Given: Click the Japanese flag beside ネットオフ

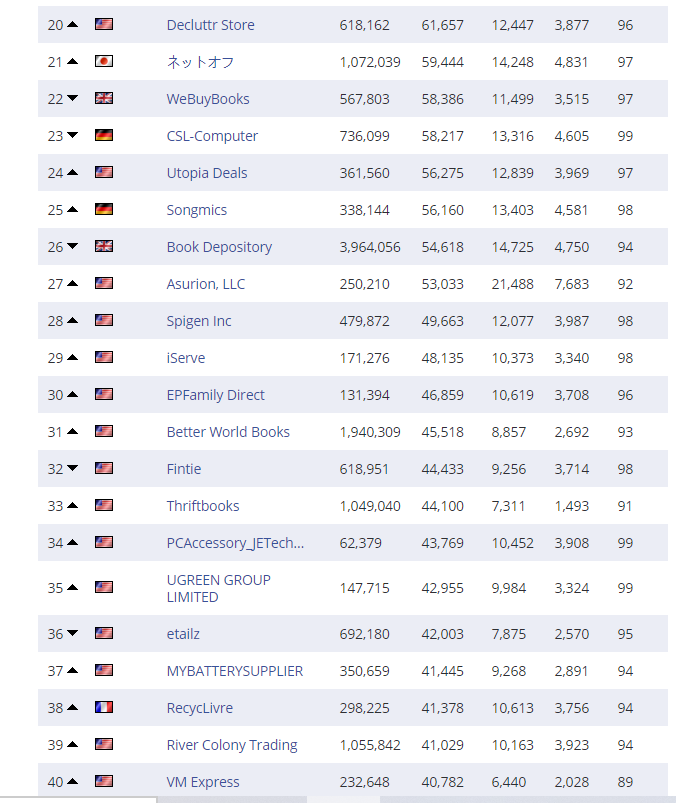Looking at the screenshot, I should tap(104, 62).
